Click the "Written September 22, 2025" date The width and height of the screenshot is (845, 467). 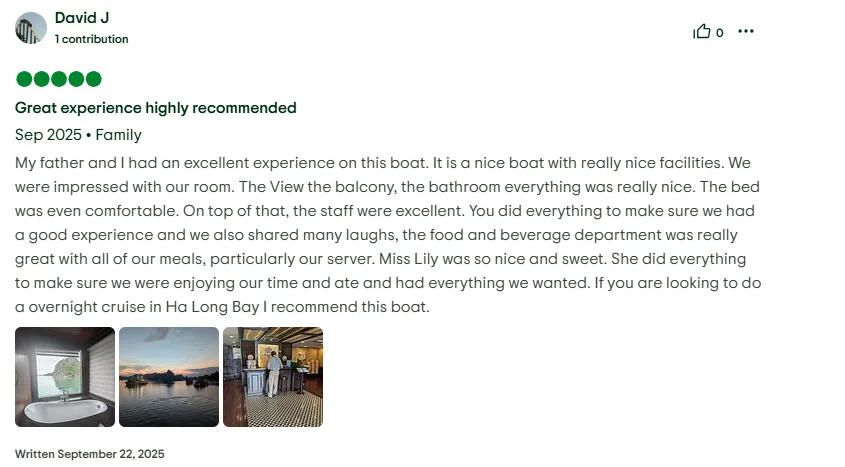[90, 454]
